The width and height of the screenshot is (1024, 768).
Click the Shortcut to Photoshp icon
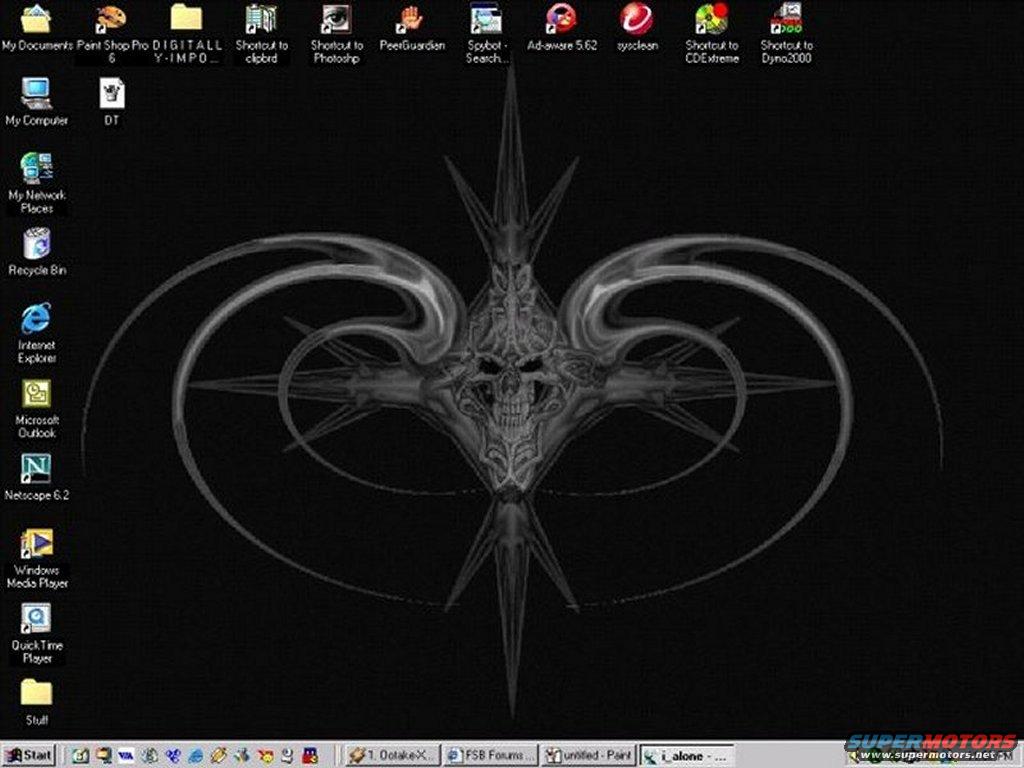click(x=336, y=19)
